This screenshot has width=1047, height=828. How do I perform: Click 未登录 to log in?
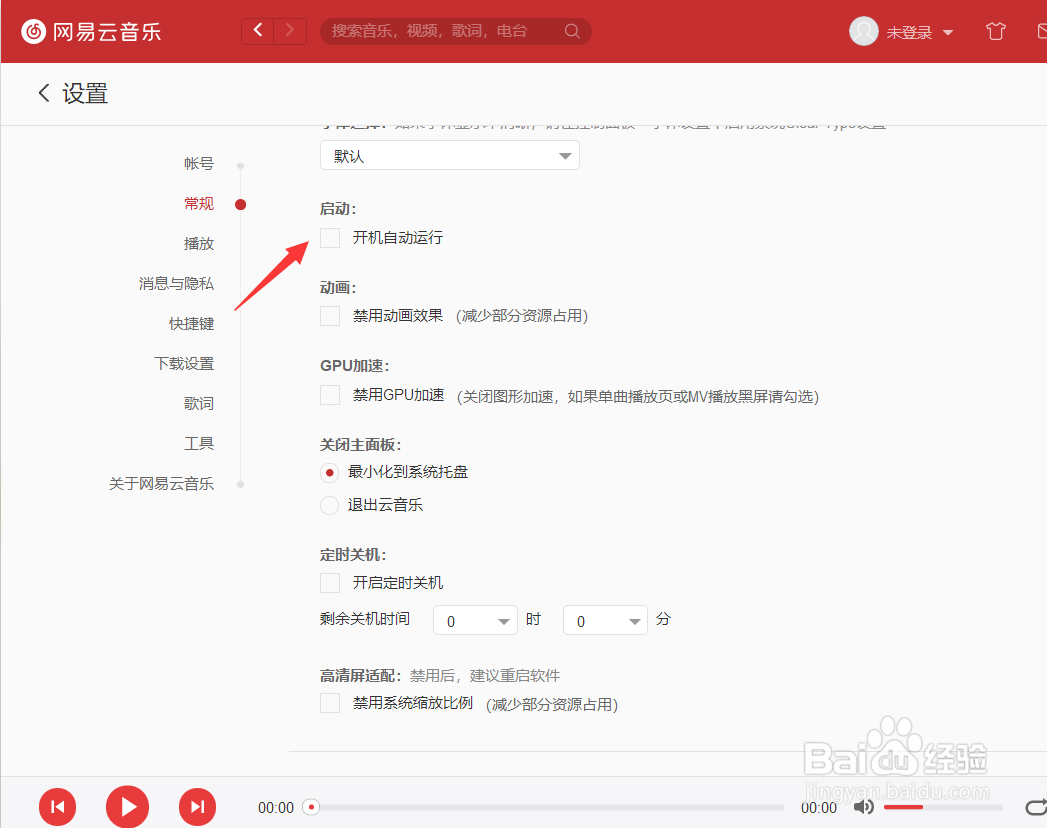point(910,31)
